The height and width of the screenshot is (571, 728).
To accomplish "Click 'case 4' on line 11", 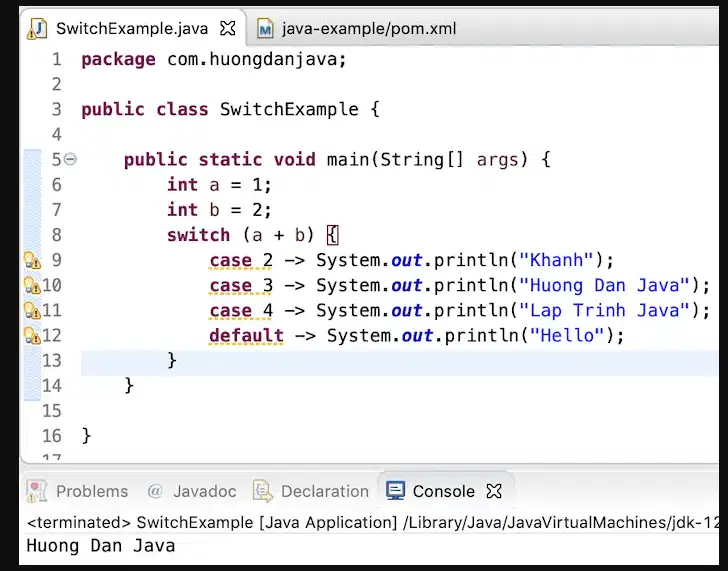I will (241, 310).
